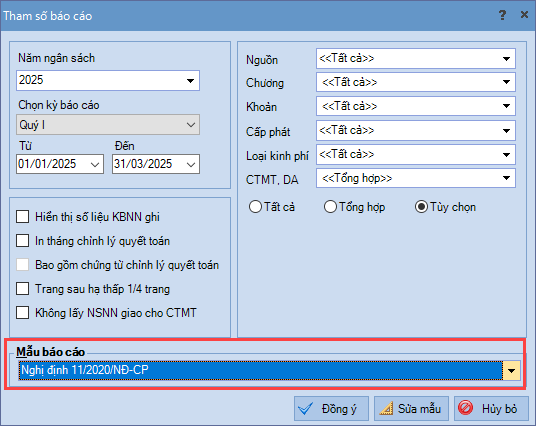This screenshot has width=536, height=426.
Task: Click the Đến date field 31/03/2025
Action: click(x=156, y=164)
